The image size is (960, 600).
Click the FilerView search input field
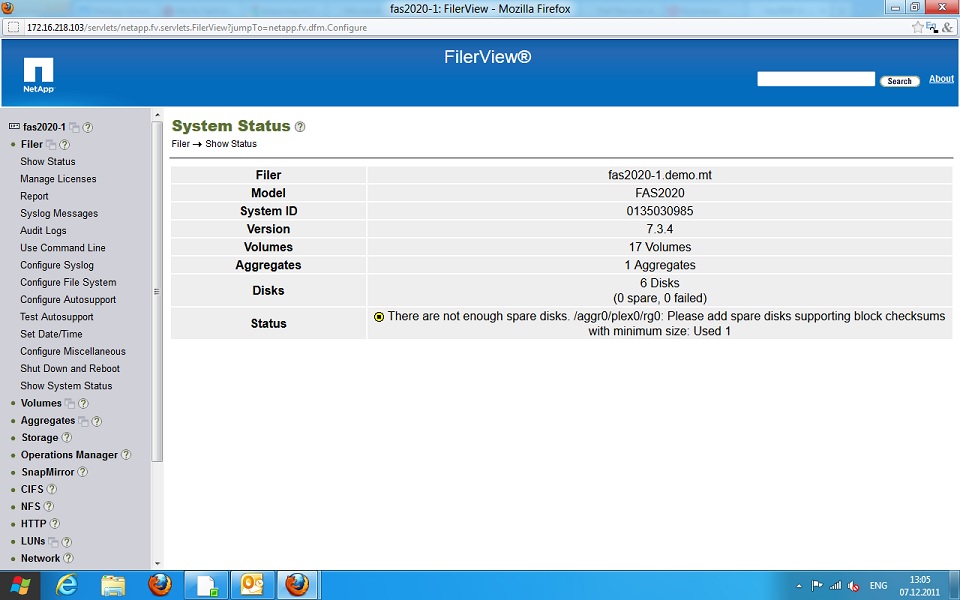point(816,79)
